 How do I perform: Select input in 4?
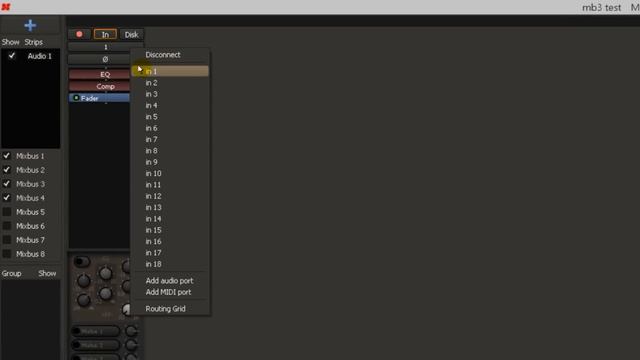coord(171,105)
